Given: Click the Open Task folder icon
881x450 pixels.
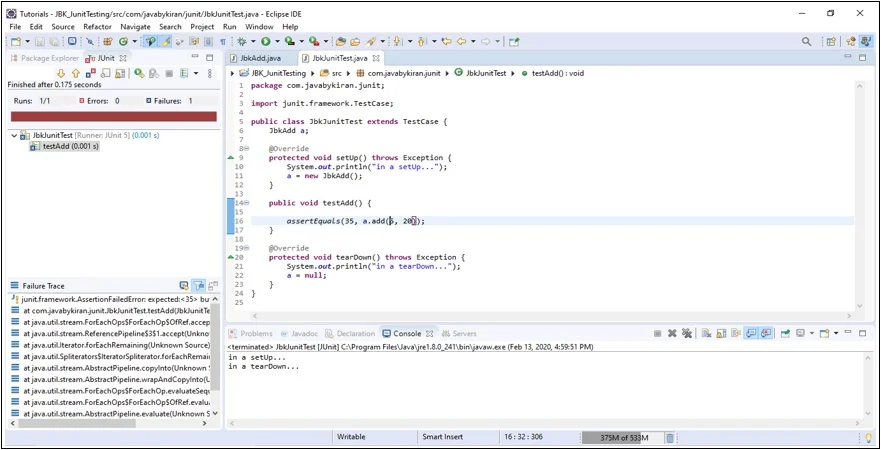Looking at the screenshot, I should [355, 42].
